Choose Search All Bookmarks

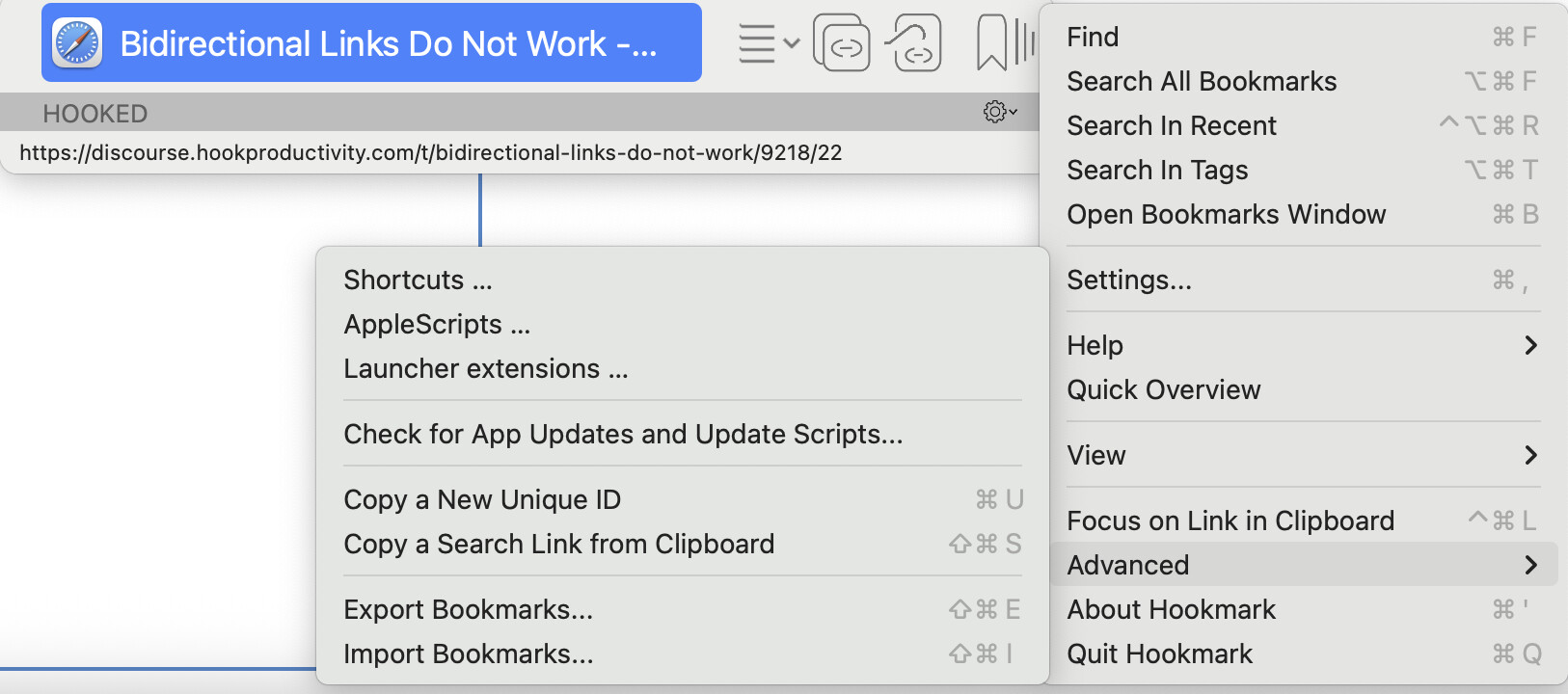click(1202, 81)
